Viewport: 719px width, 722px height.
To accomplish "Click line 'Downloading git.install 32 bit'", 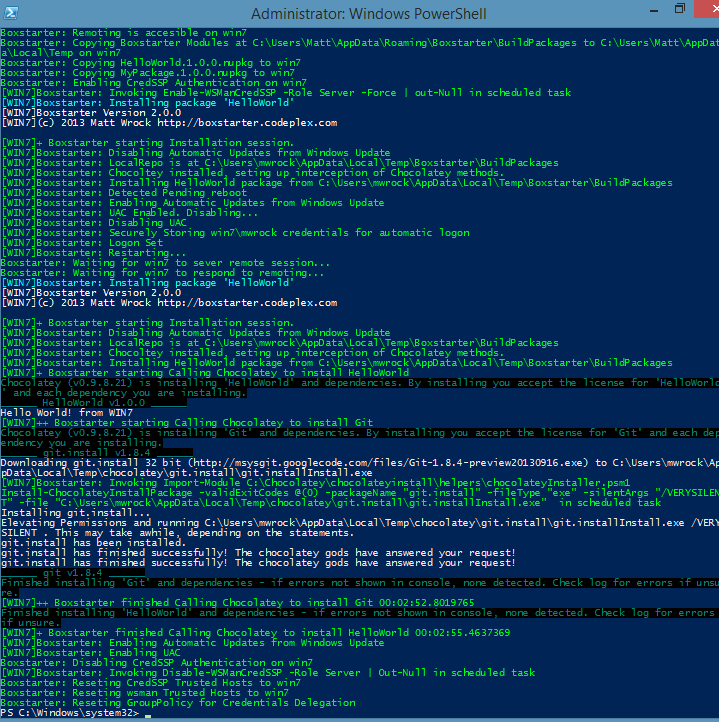I will pyautogui.click(x=359, y=463).
